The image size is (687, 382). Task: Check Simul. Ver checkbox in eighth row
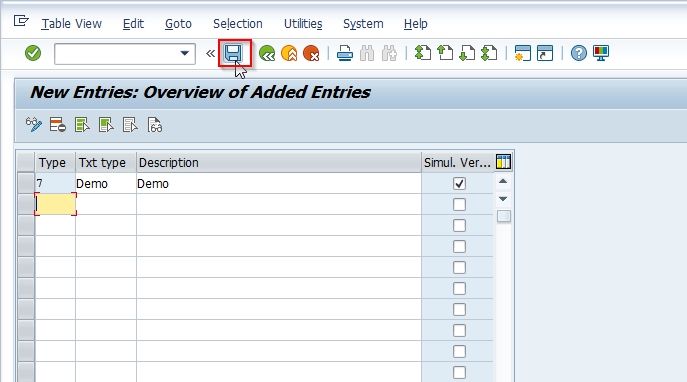click(x=459, y=331)
